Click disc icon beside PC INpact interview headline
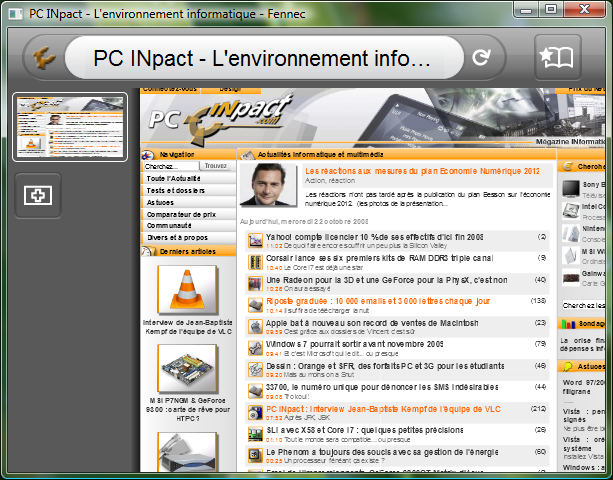The width and height of the screenshot is (613, 480). pos(255,413)
